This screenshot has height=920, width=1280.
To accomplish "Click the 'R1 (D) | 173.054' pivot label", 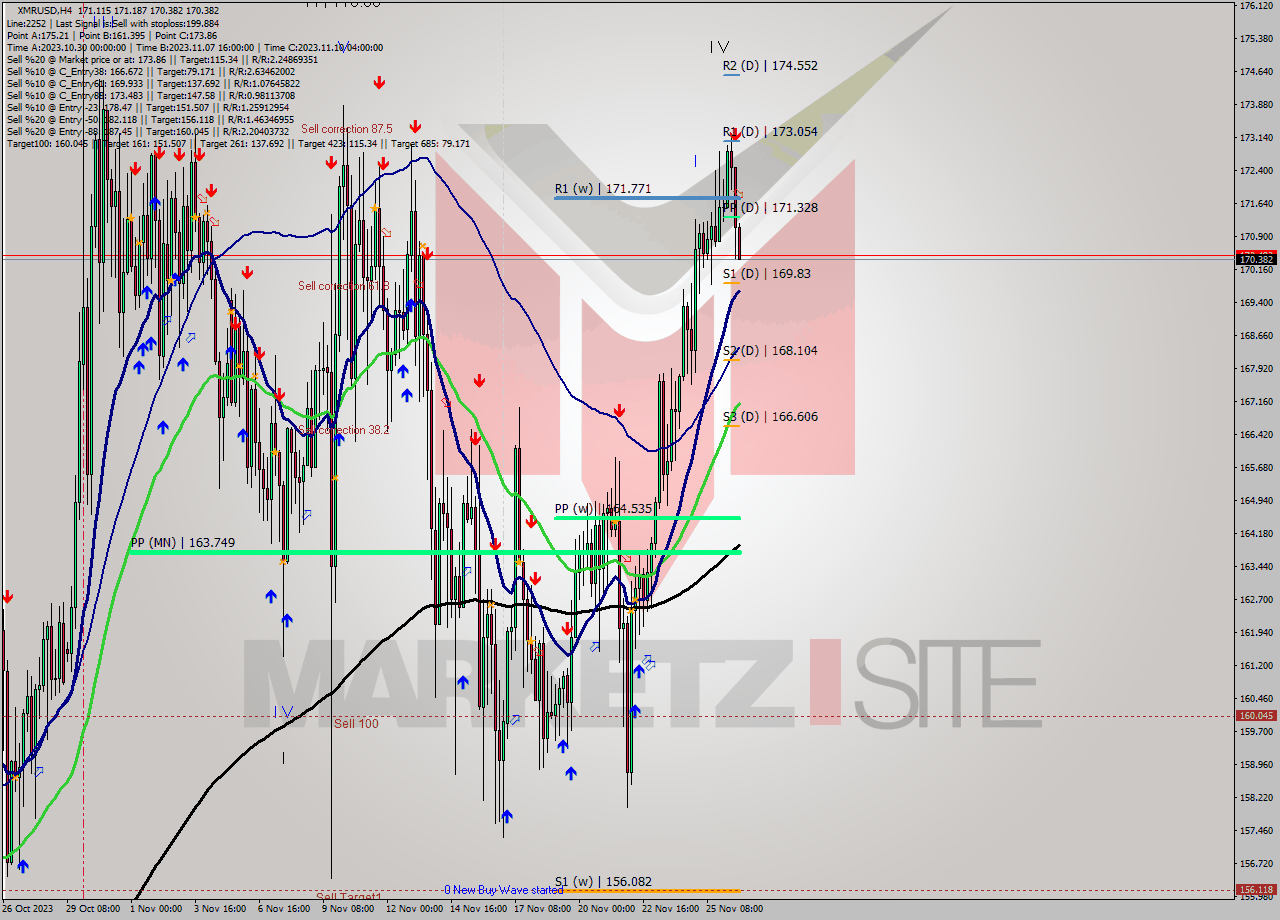I will coord(770,131).
